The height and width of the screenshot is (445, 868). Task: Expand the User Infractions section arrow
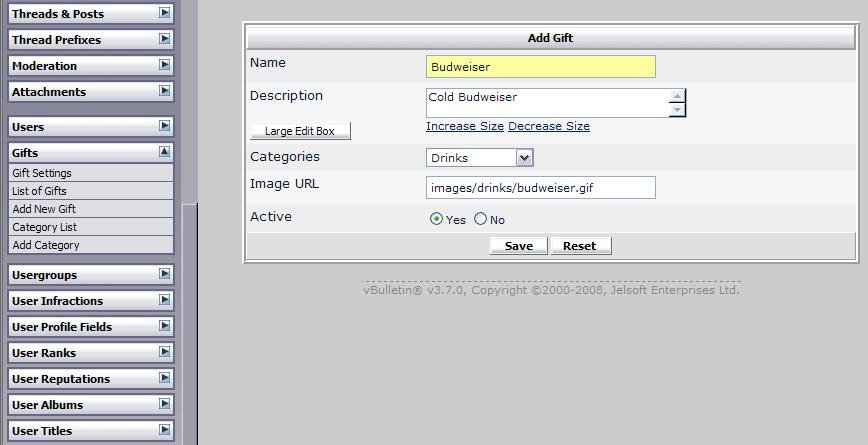coord(164,300)
